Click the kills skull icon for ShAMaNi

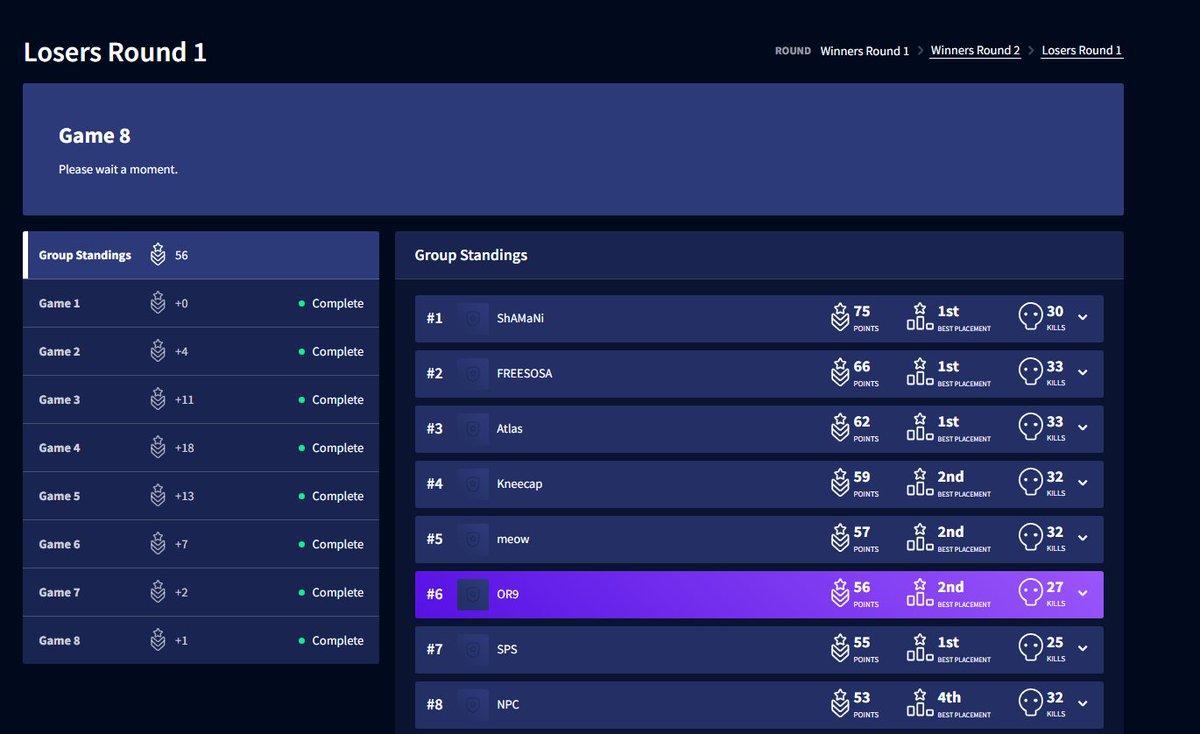1030,318
